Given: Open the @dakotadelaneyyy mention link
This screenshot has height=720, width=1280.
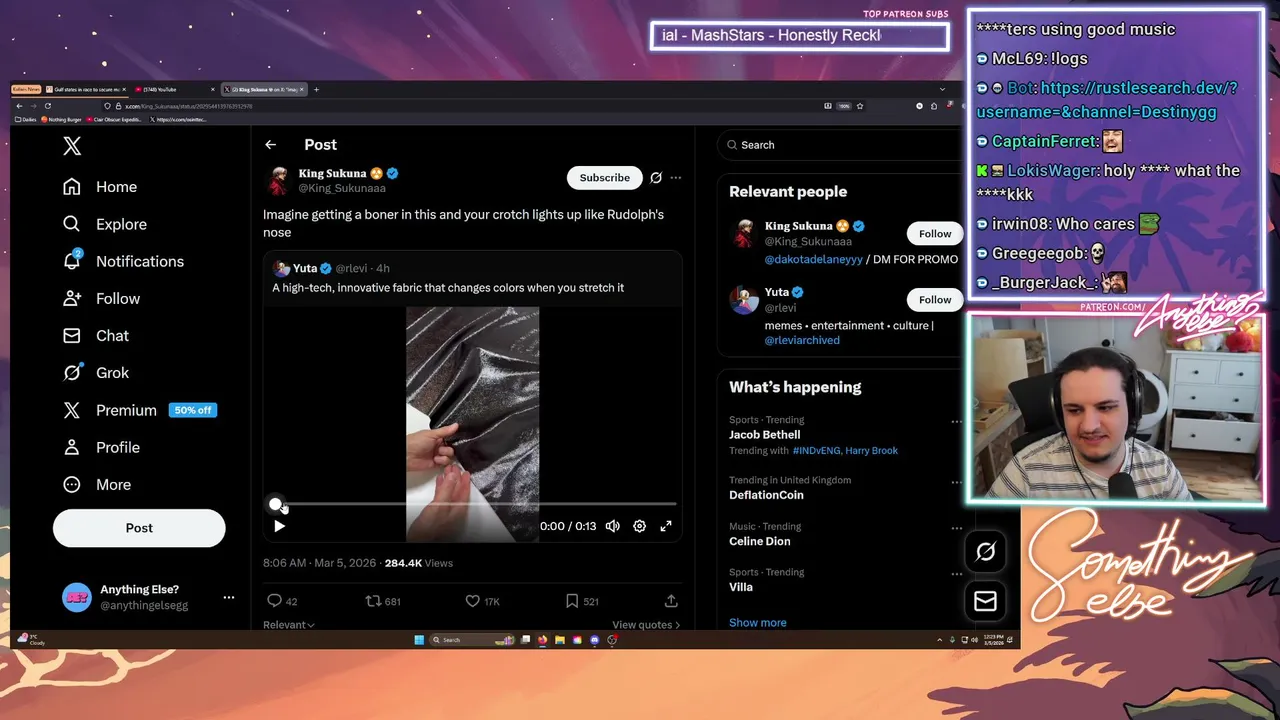Looking at the screenshot, I should pyautogui.click(x=813, y=259).
